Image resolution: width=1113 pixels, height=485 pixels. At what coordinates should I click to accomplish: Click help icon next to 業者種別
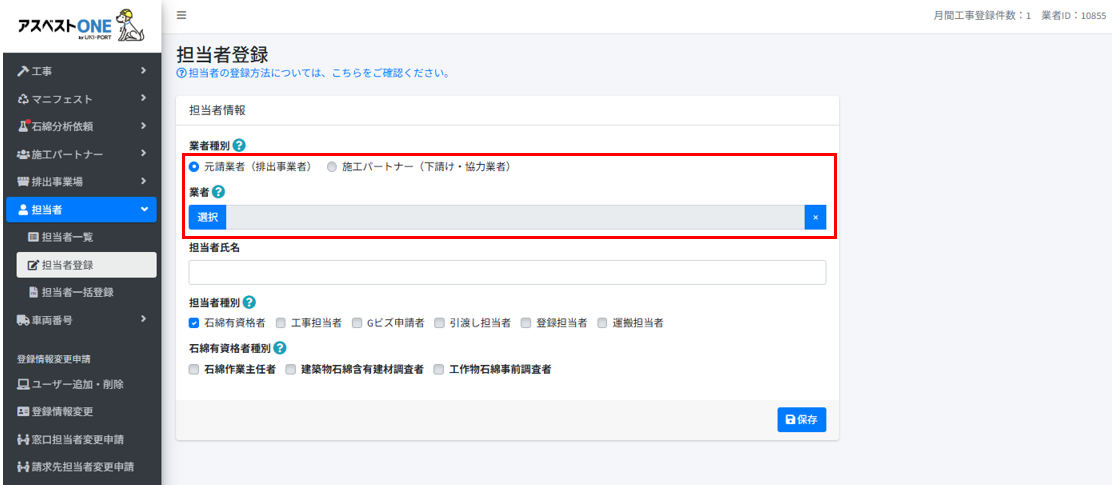[239, 146]
